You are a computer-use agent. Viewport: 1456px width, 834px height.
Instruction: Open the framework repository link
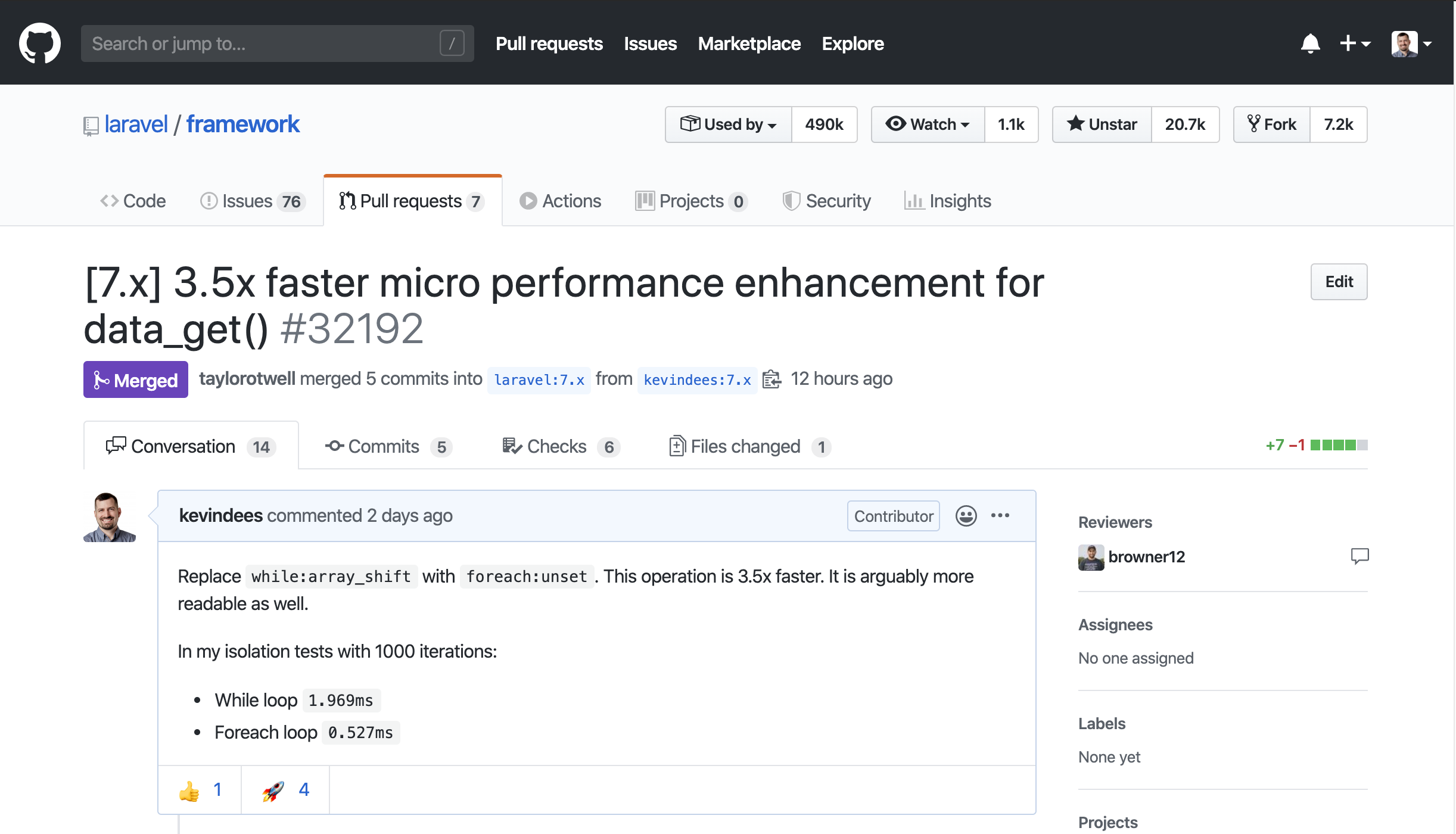[x=242, y=124]
